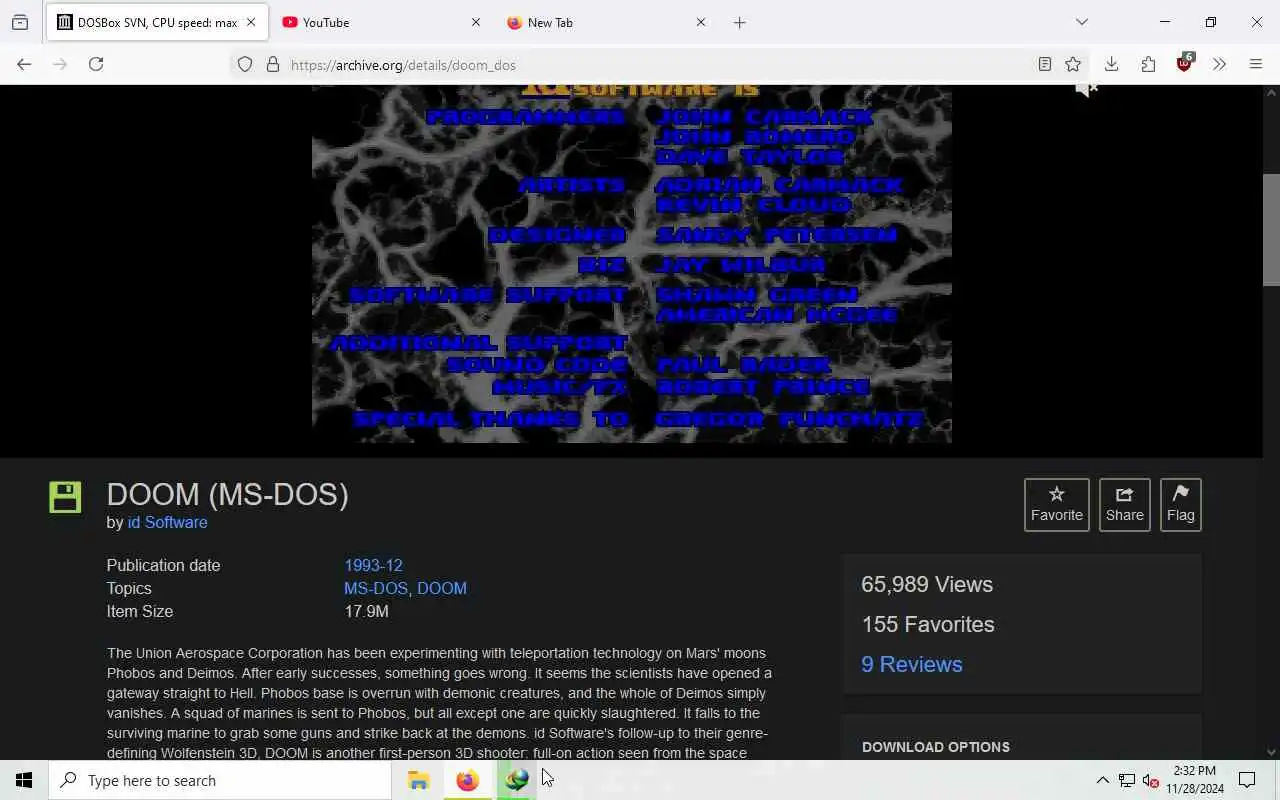
Task: Share this DOOM item
Action: [x=1124, y=504]
